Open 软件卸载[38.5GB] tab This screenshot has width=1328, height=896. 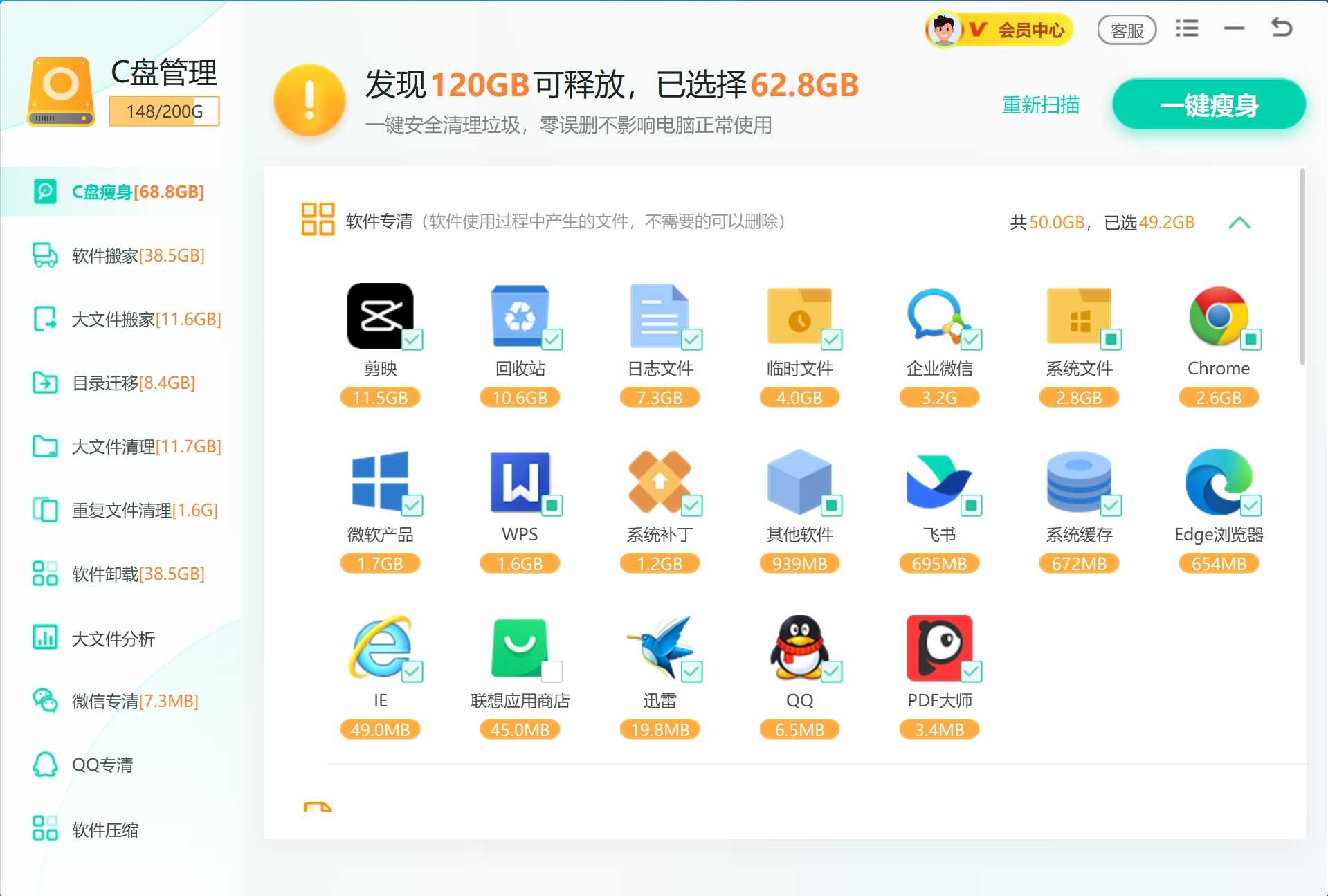point(122,574)
